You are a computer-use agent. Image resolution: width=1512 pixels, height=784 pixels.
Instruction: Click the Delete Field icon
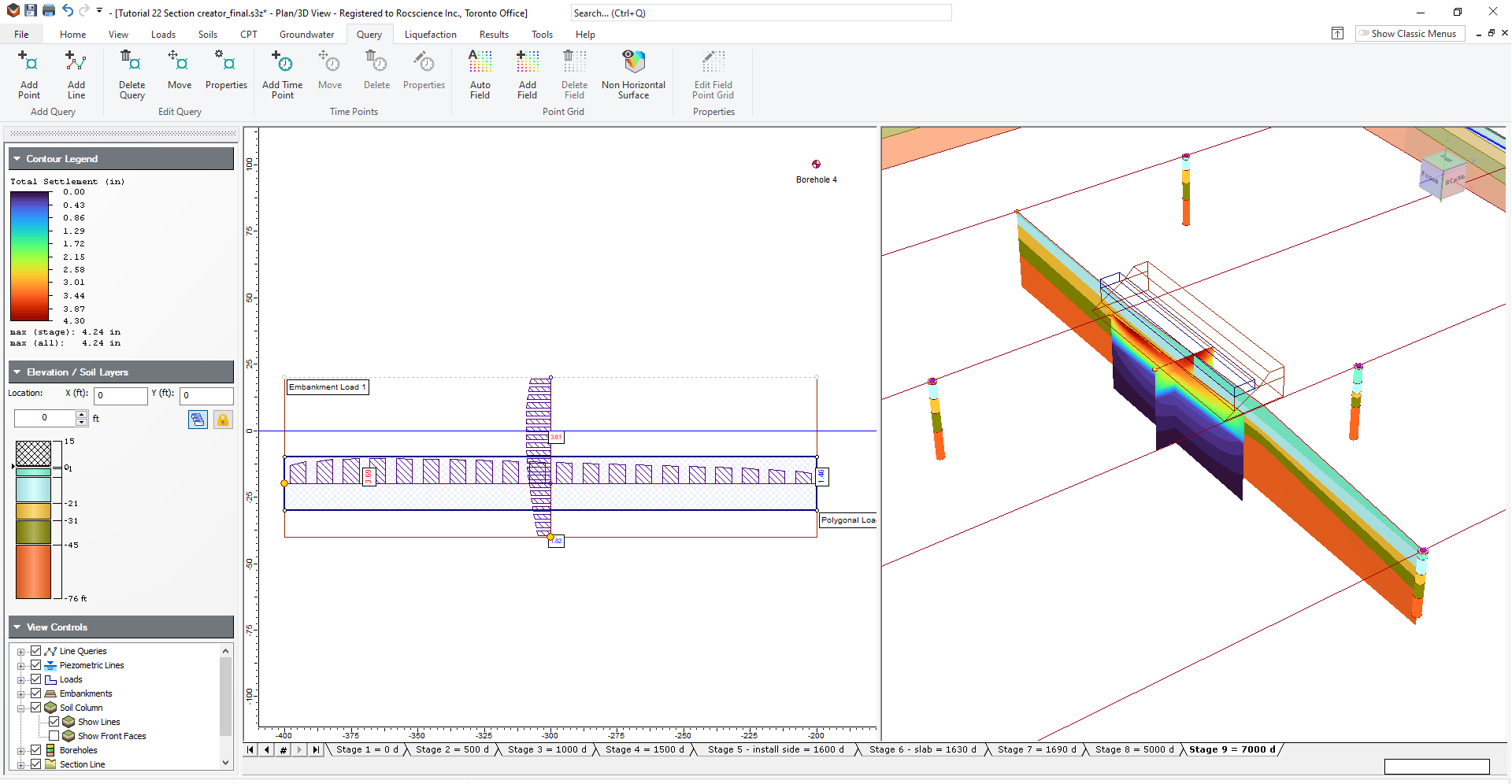point(574,75)
